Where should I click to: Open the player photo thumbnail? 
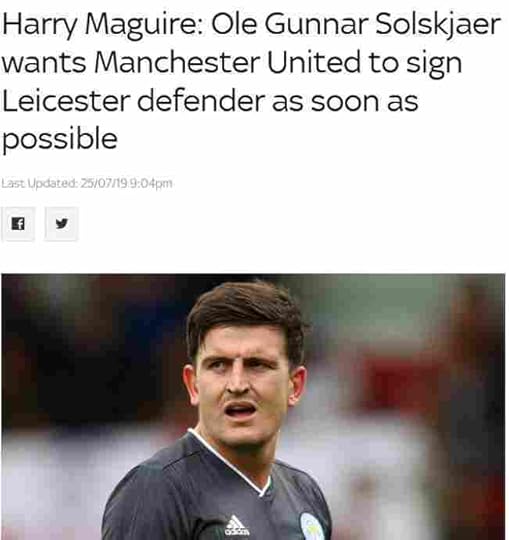[253, 407]
